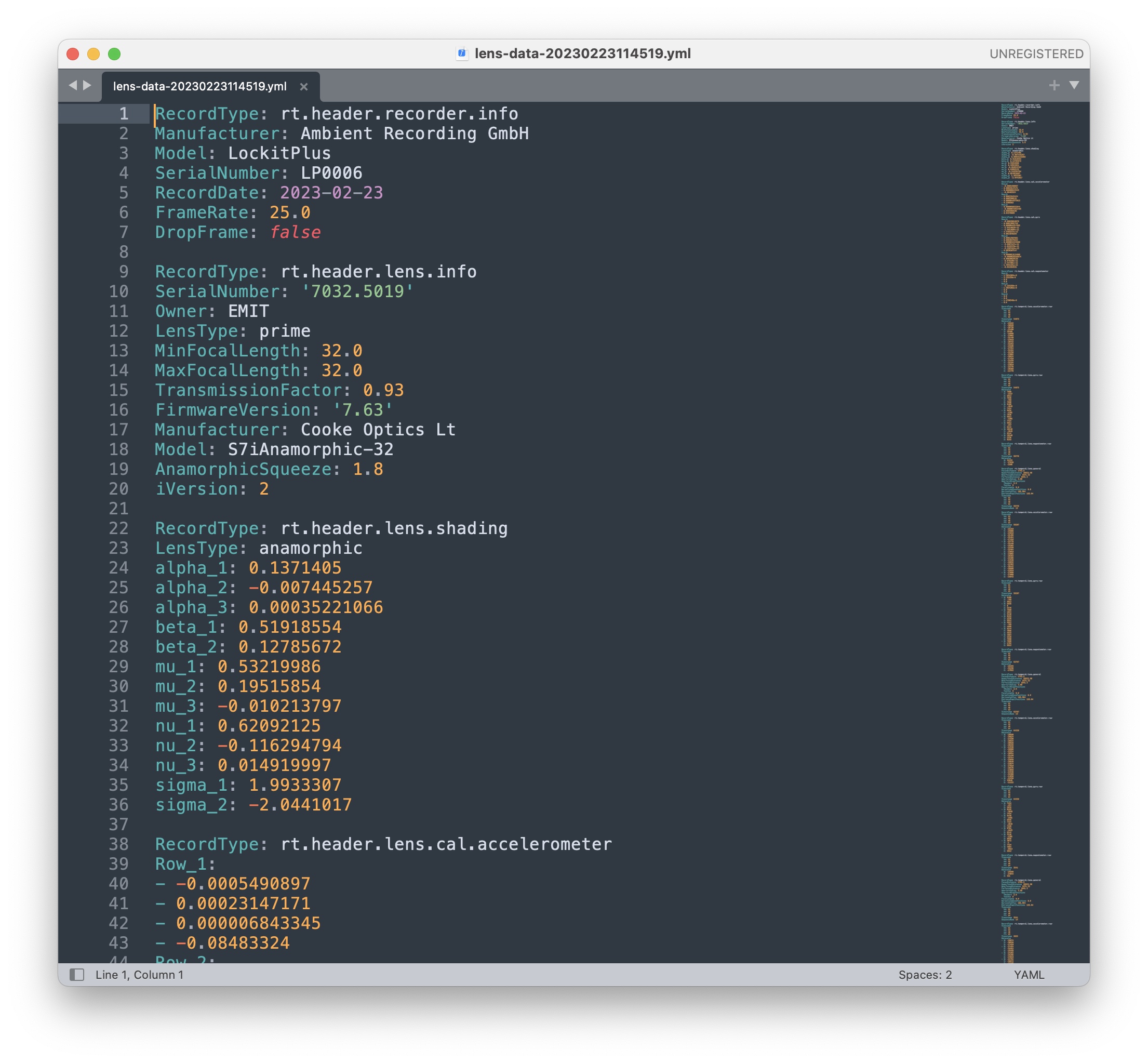Close the lens-data yml tab
The width and height of the screenshot is (1148, 1063).
click(304, 86)
